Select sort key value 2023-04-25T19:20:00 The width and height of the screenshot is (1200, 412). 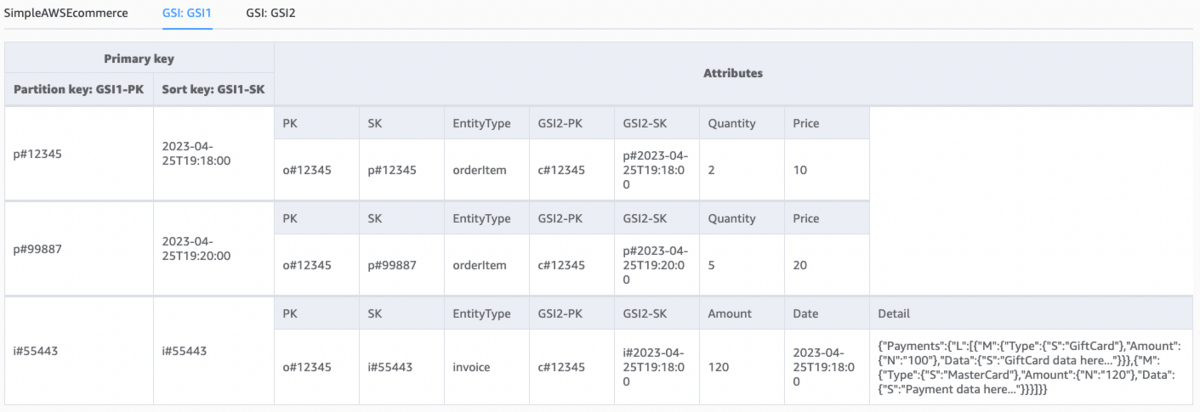(197, 248)
